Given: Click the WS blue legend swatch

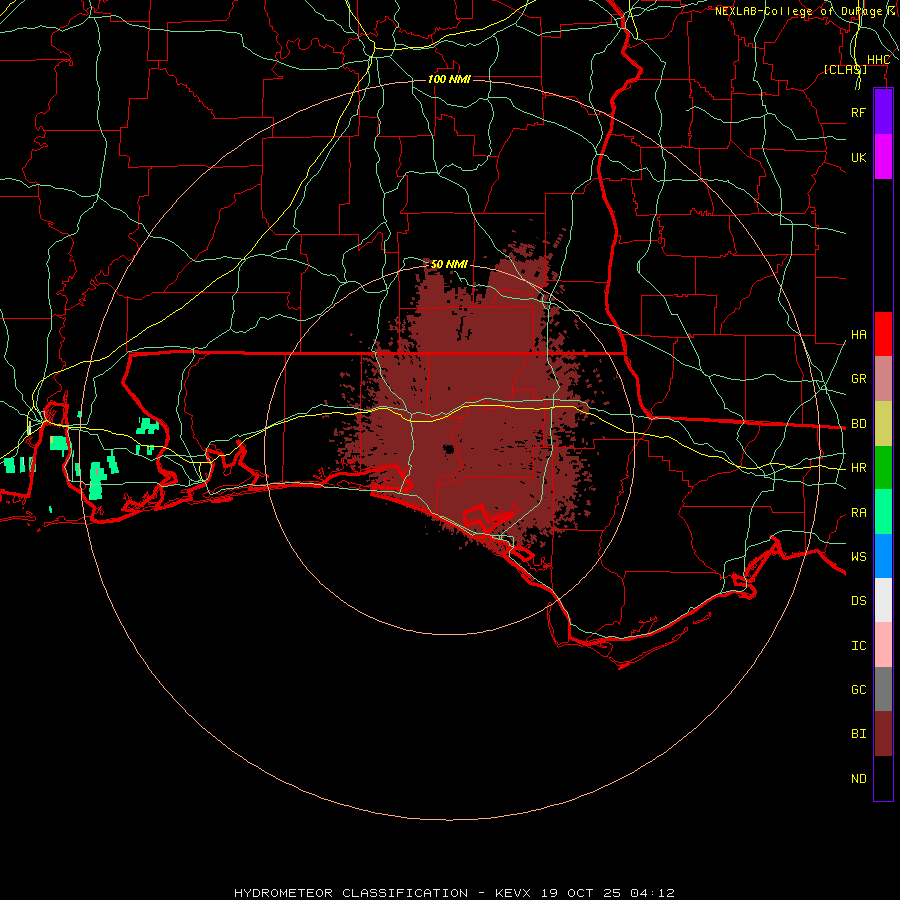Looking at the screenshot, I should [883, 556].
